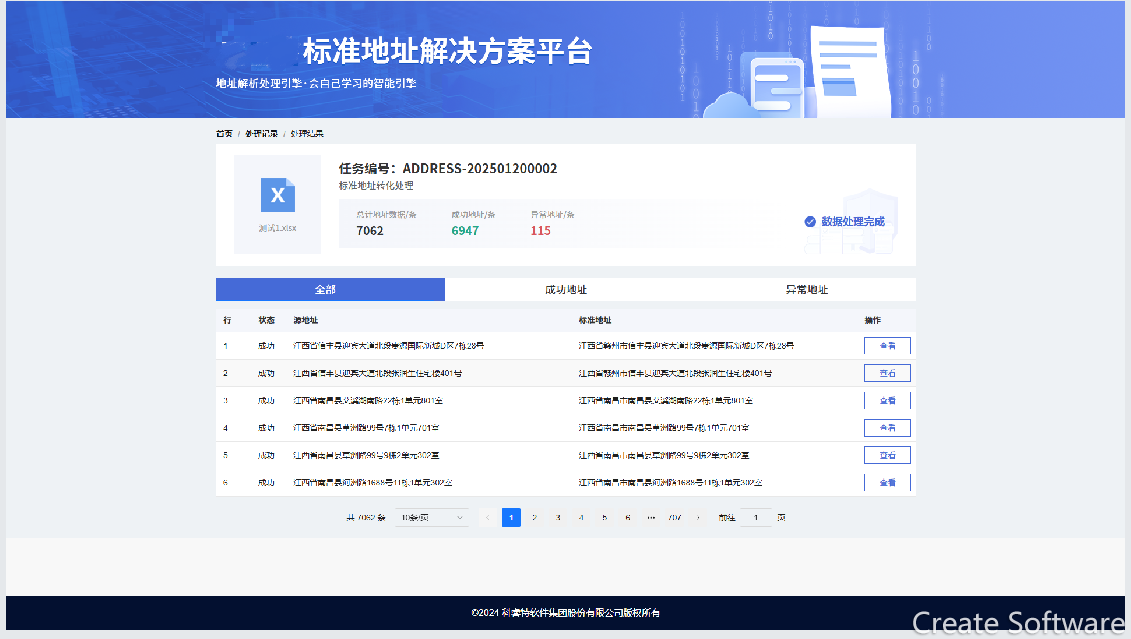Image resolution: width=1131 pixels, height=639 pixels.
Task: Click the 数据处理完成 check badge icon
Action: 810,222
